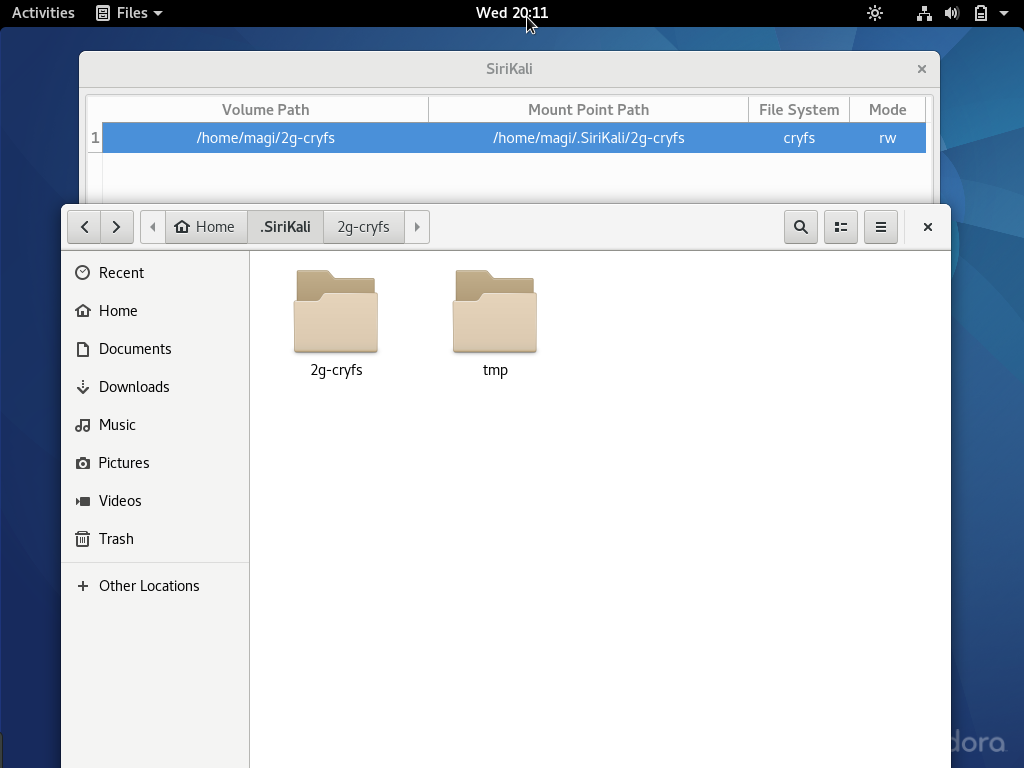
Task: Click the Downloads arrow icon in the sidebar
Action: pyautogui.click(x=82, y=387)
